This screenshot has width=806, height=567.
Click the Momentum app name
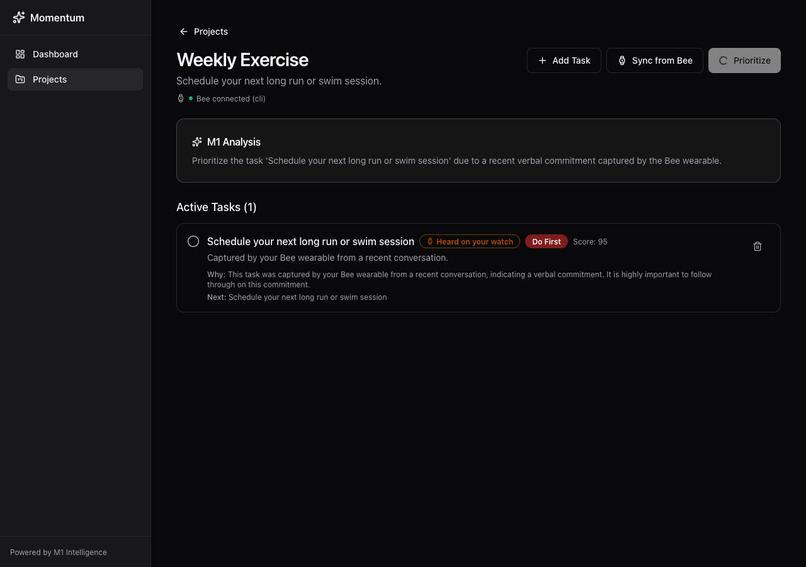click(x=57, y=18)
